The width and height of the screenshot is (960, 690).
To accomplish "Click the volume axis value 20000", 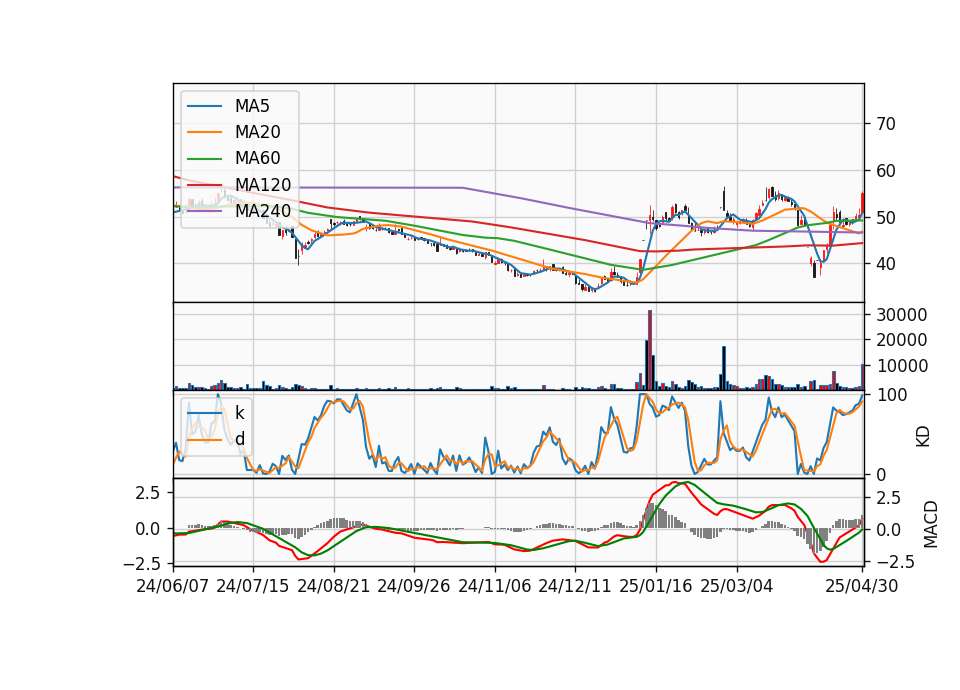I will (x=902, y=340).
